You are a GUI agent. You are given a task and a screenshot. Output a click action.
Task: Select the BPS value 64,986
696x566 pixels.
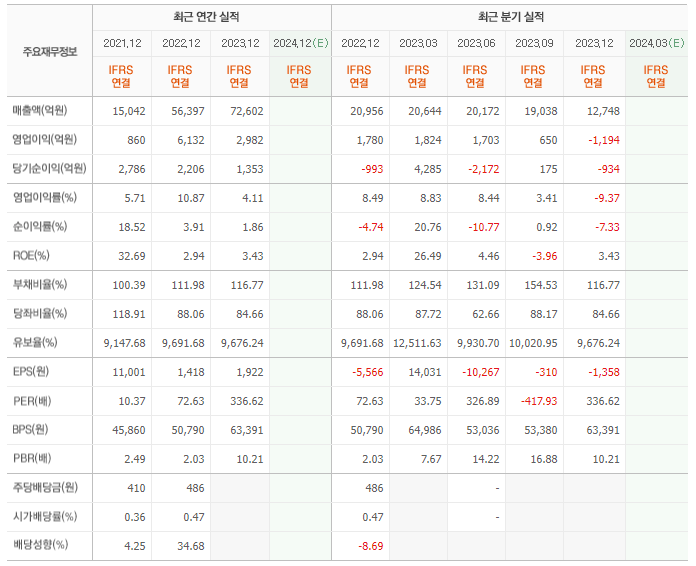point(425,430)
